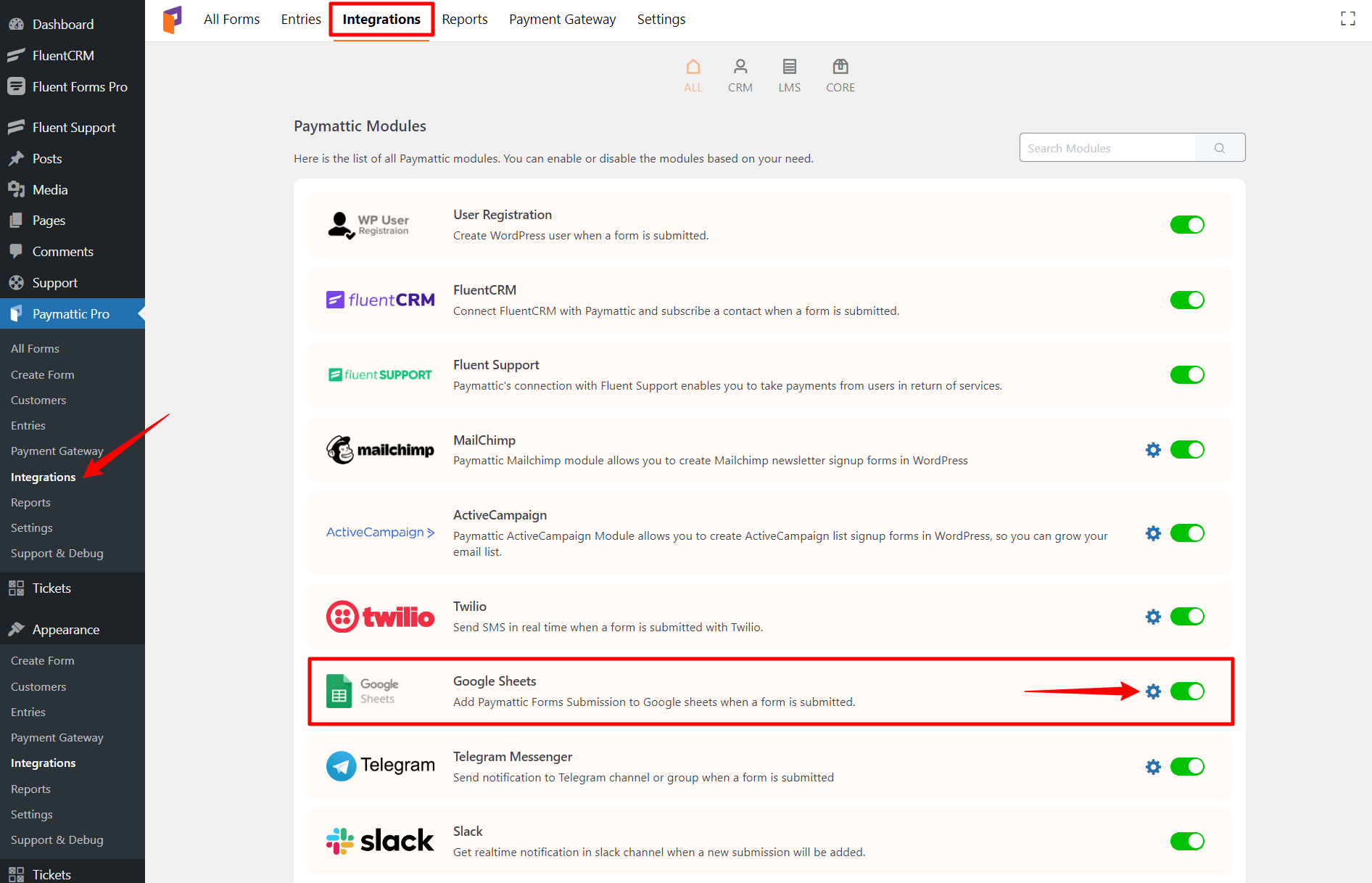Click the Telegram module logo
This screenshot has width=1372, height=883.
pos(380,765)
